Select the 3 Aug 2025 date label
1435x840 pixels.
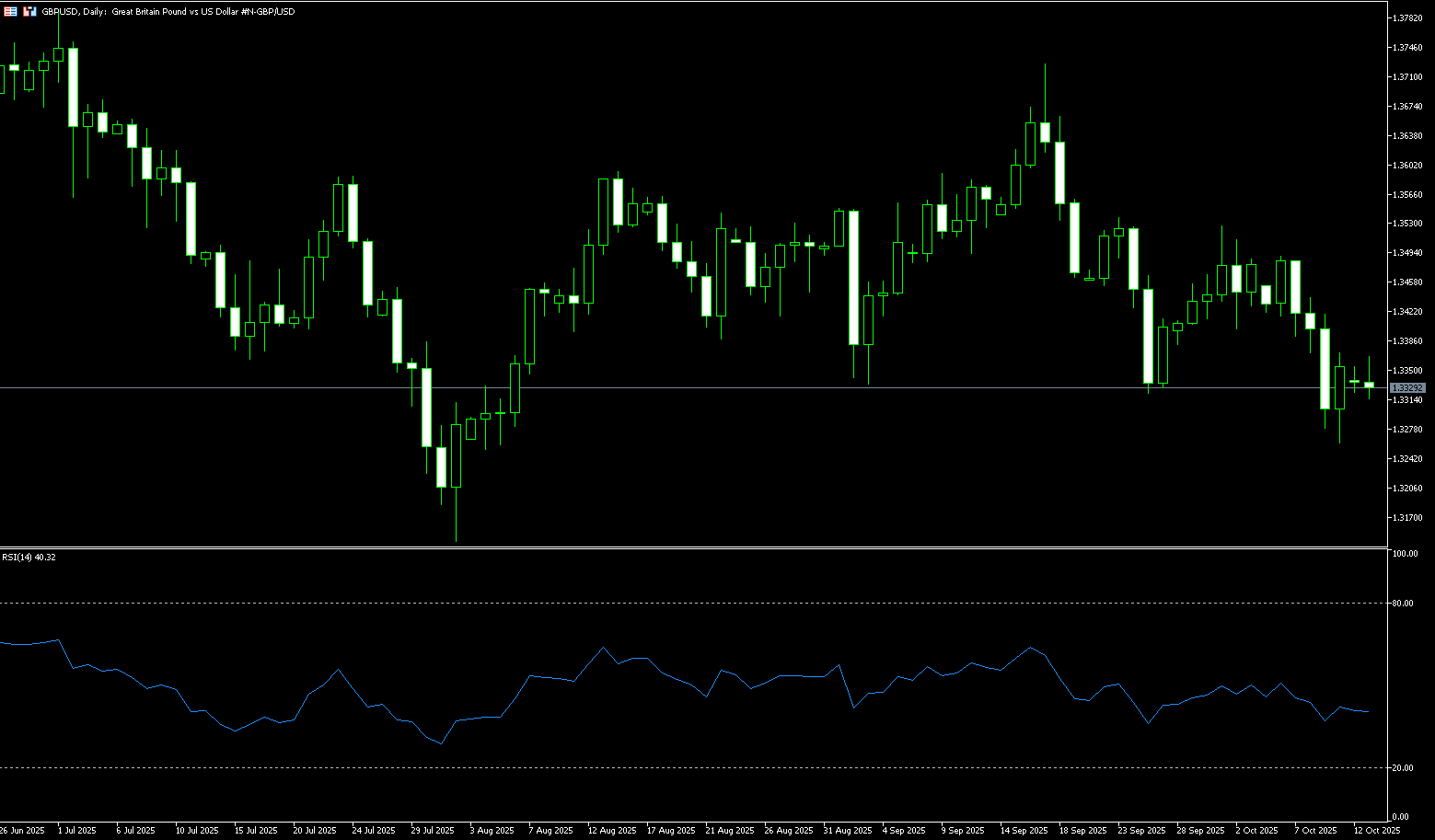coord(492,831)
